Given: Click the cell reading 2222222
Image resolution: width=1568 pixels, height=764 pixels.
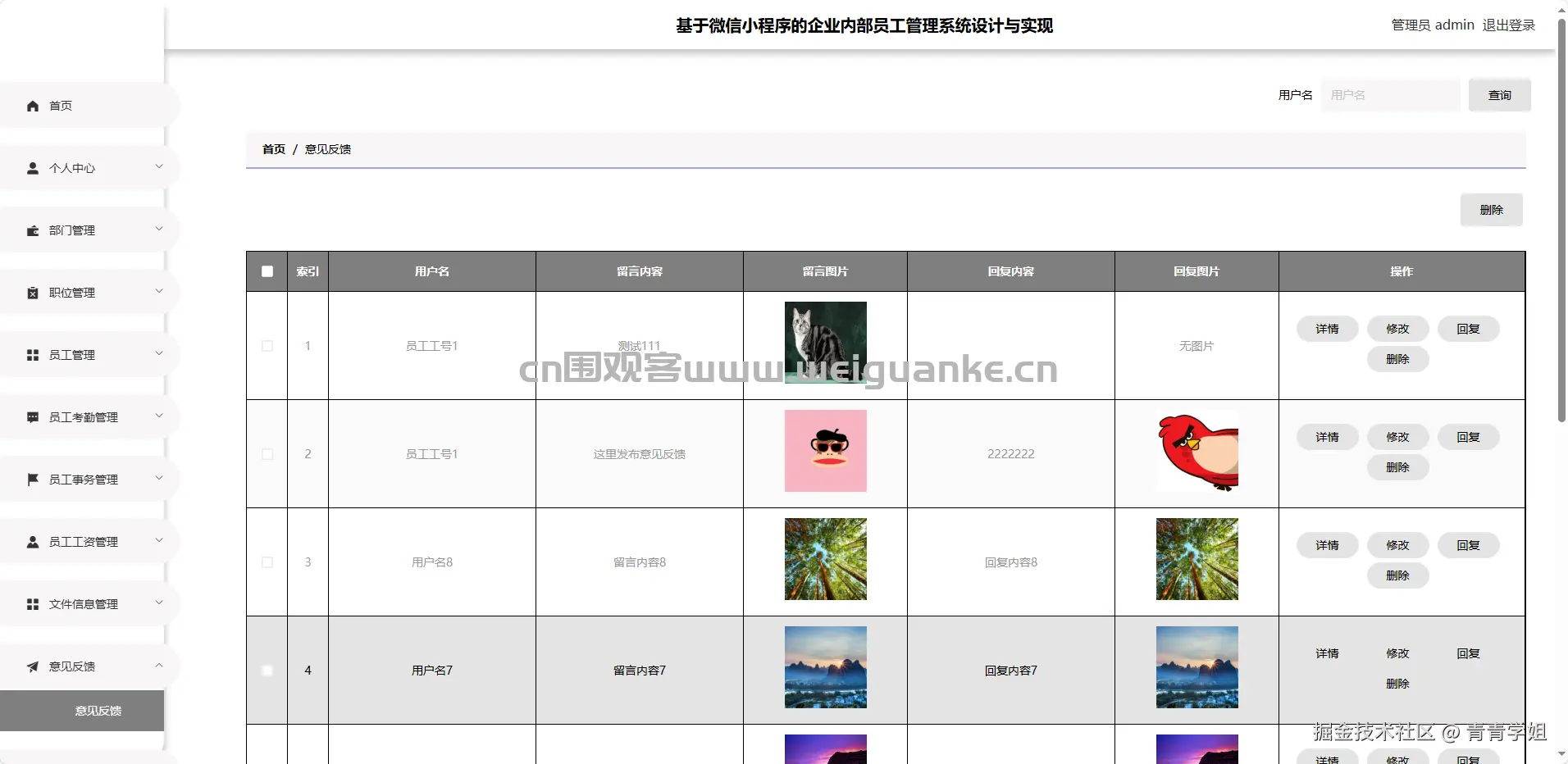Looking at the screenshot, I should click(x=1010, y=454).
